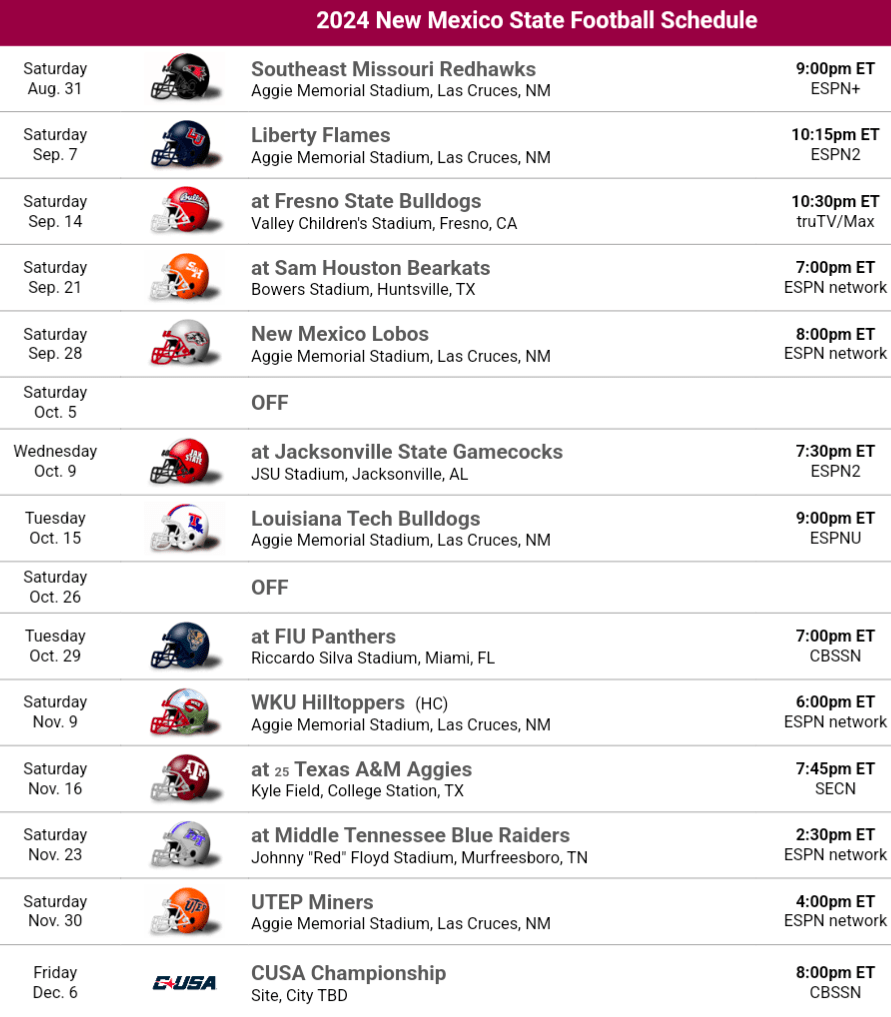Click the Southeast Missouri Redhawks helmet icon
Screen dimensions: 891x1017
[181, 78]
